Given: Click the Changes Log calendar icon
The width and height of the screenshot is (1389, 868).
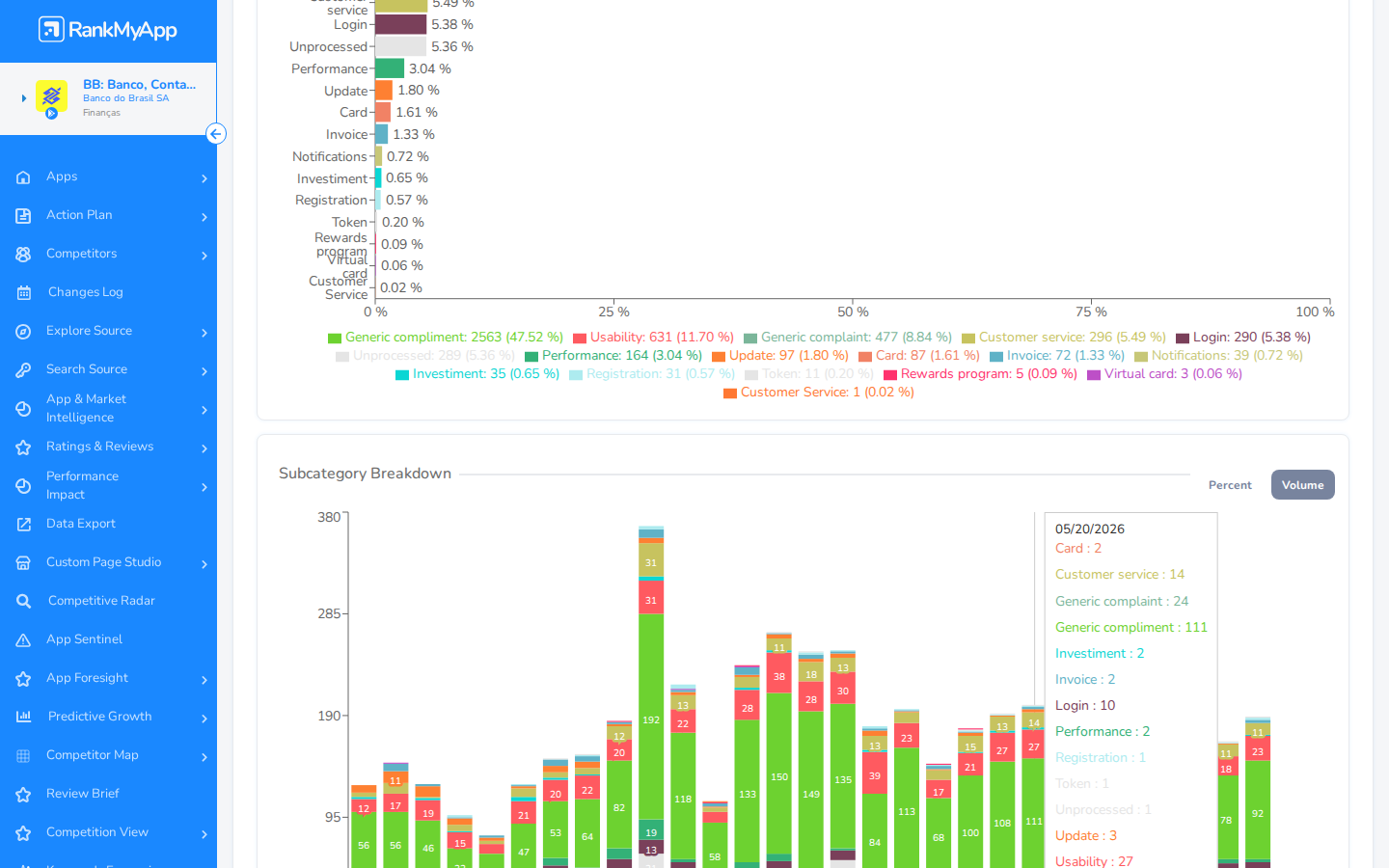Looking at the screenshot, I should click(x=23, y=293).
